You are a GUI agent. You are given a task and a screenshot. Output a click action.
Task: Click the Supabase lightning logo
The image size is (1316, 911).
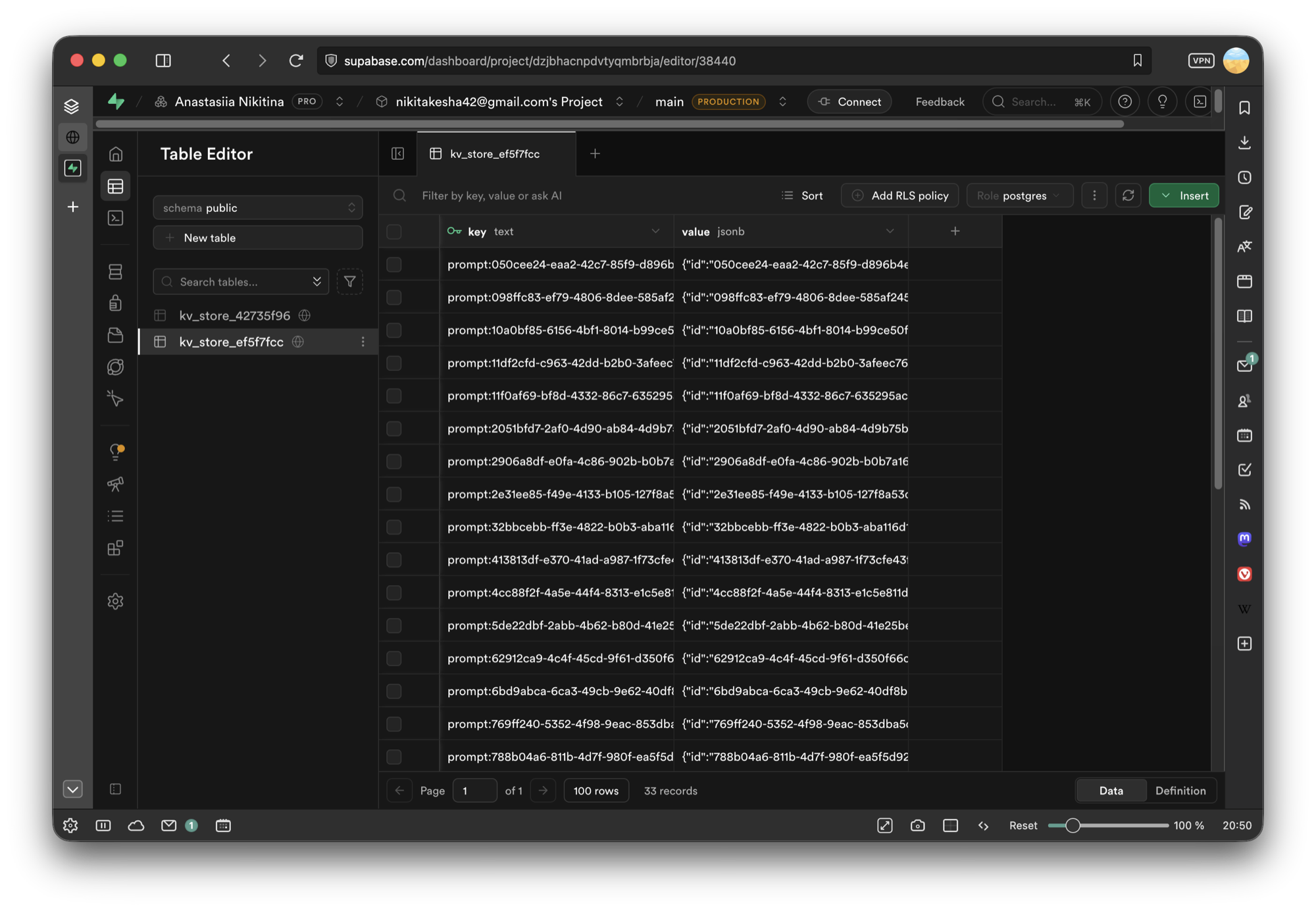pyautogui.click(x=116, y=101)
